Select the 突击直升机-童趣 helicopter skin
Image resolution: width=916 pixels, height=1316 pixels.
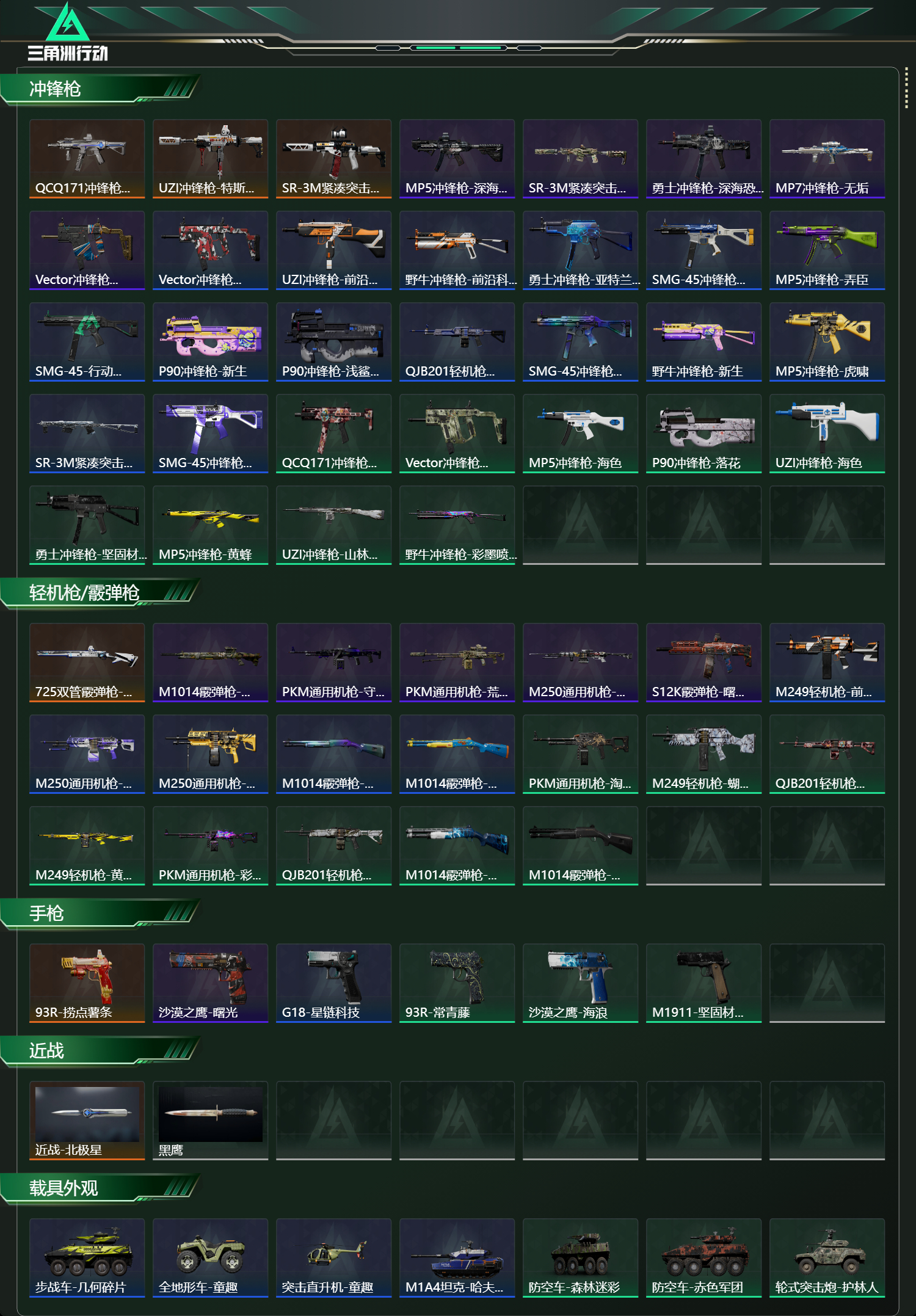pos(333,1258)
